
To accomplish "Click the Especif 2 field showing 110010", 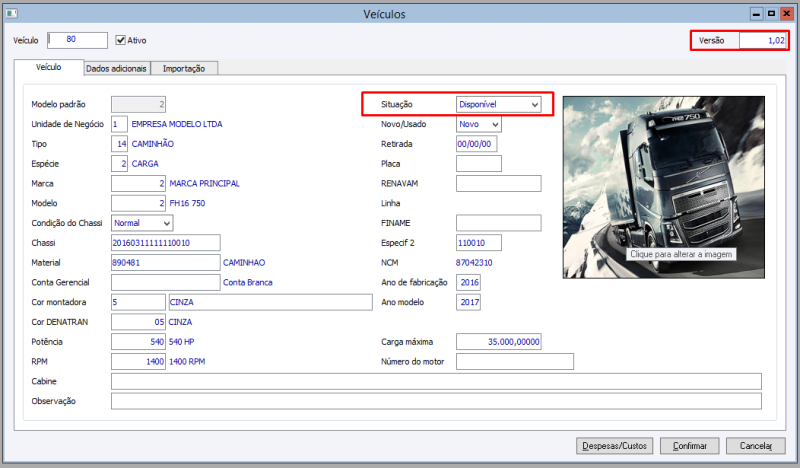I will click(479, 243).
